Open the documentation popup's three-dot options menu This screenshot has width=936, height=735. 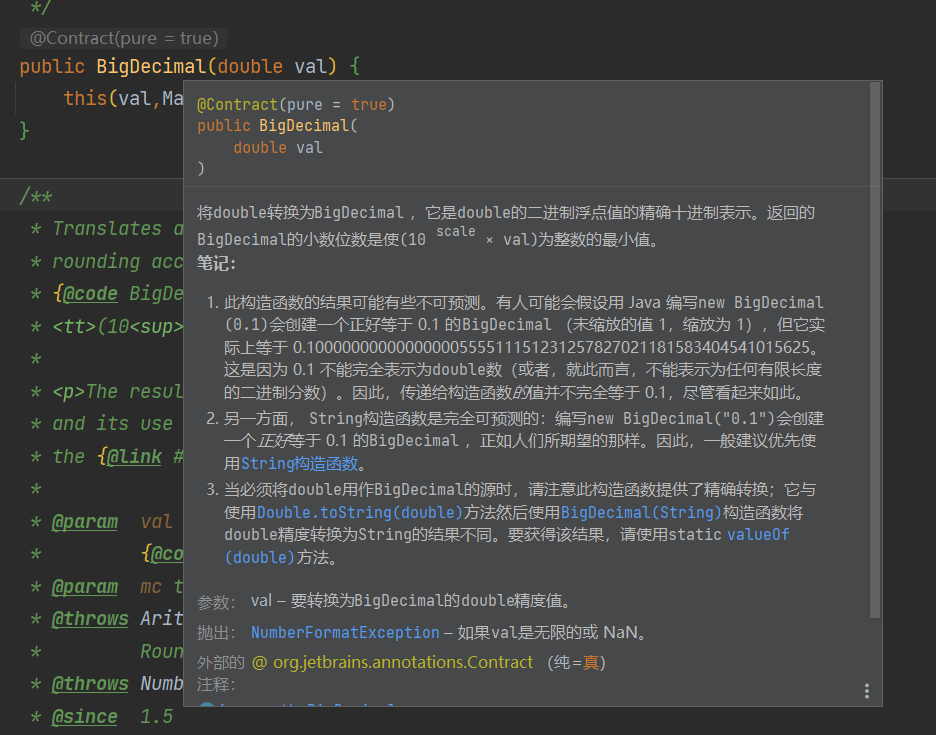(867, 691)
